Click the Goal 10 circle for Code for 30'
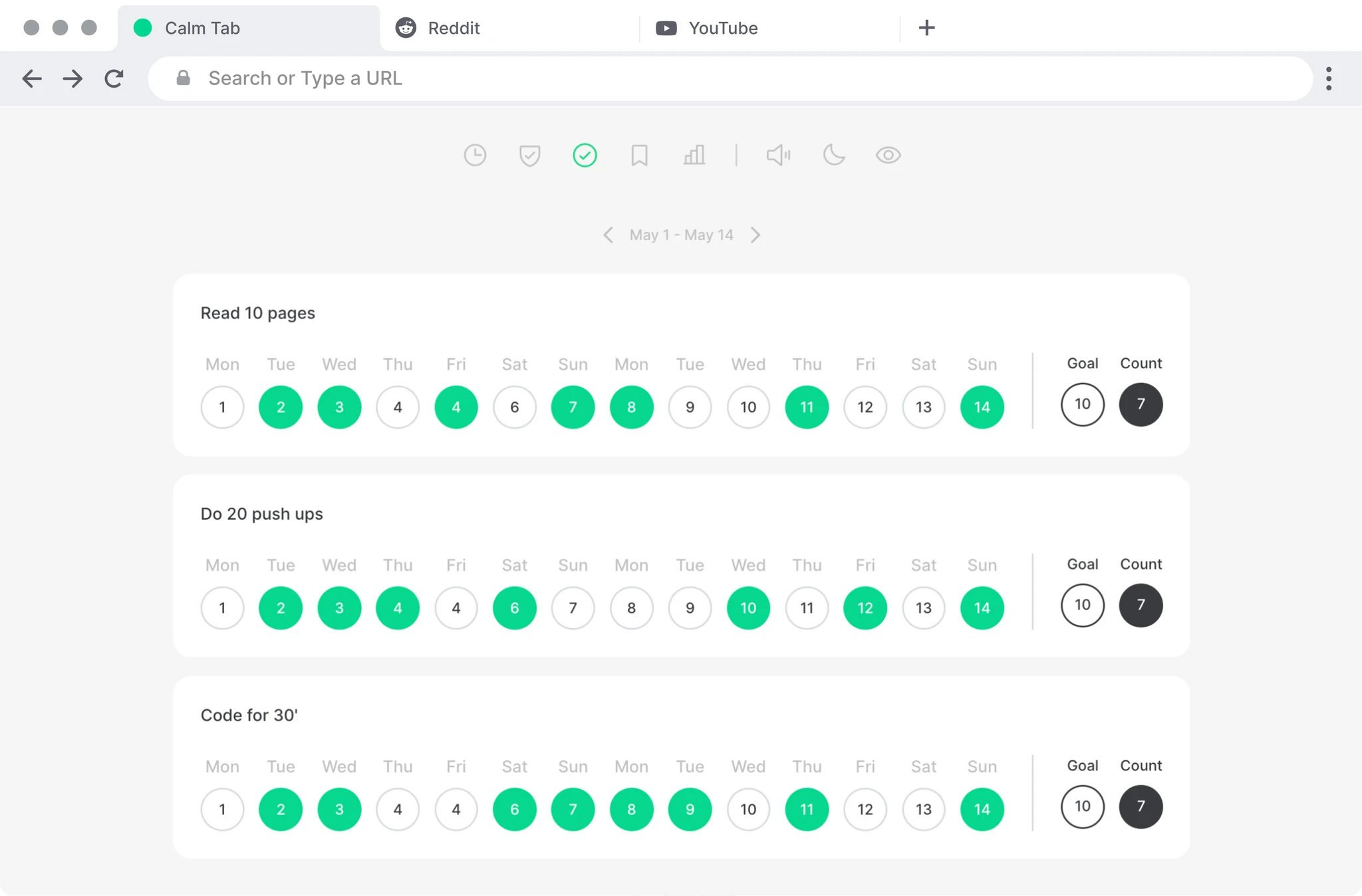This screenshot has width=1362, height=896. (x=1083, y=806)
